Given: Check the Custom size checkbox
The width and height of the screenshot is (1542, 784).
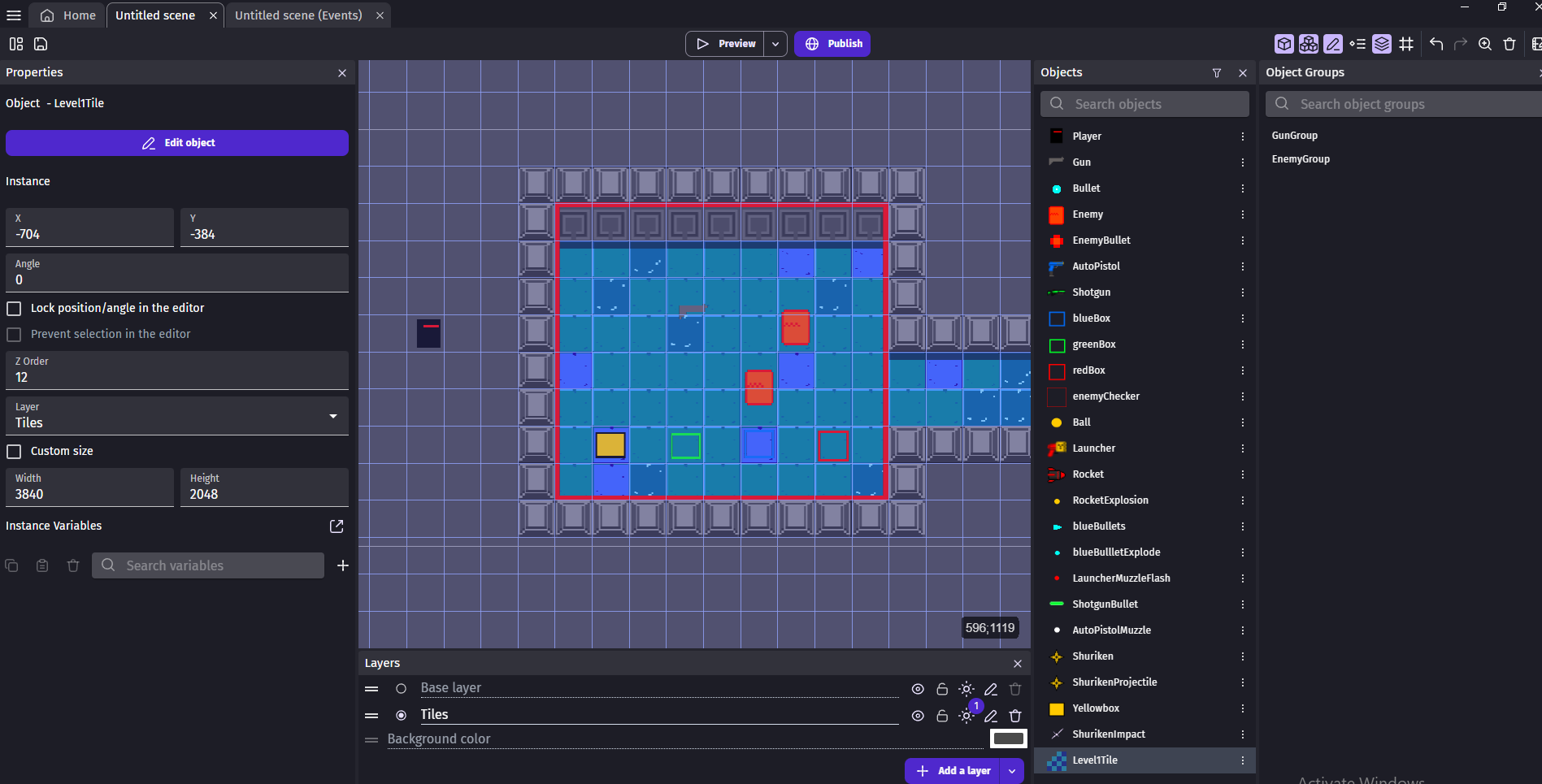Looking at the screenshot, I should (x=14, y=452).
